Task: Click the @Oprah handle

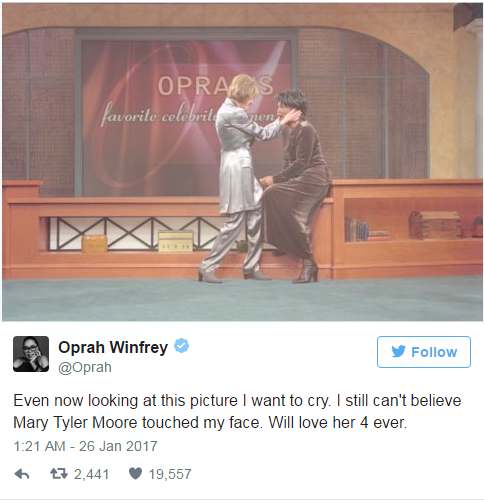Action: coord(85,367)
